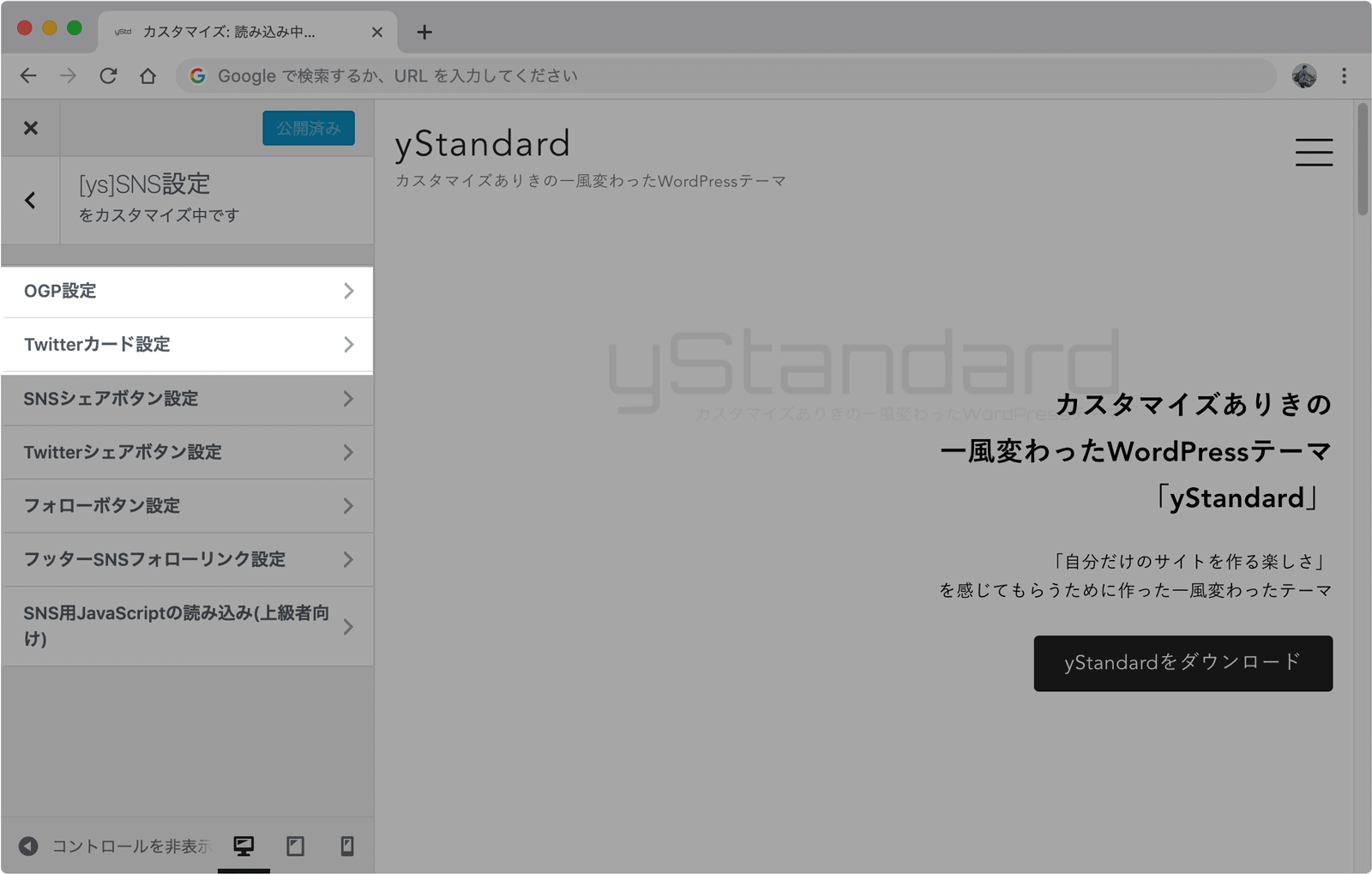
Task: Expand chevron for フォローボタン設定
Action: (348, 506)
